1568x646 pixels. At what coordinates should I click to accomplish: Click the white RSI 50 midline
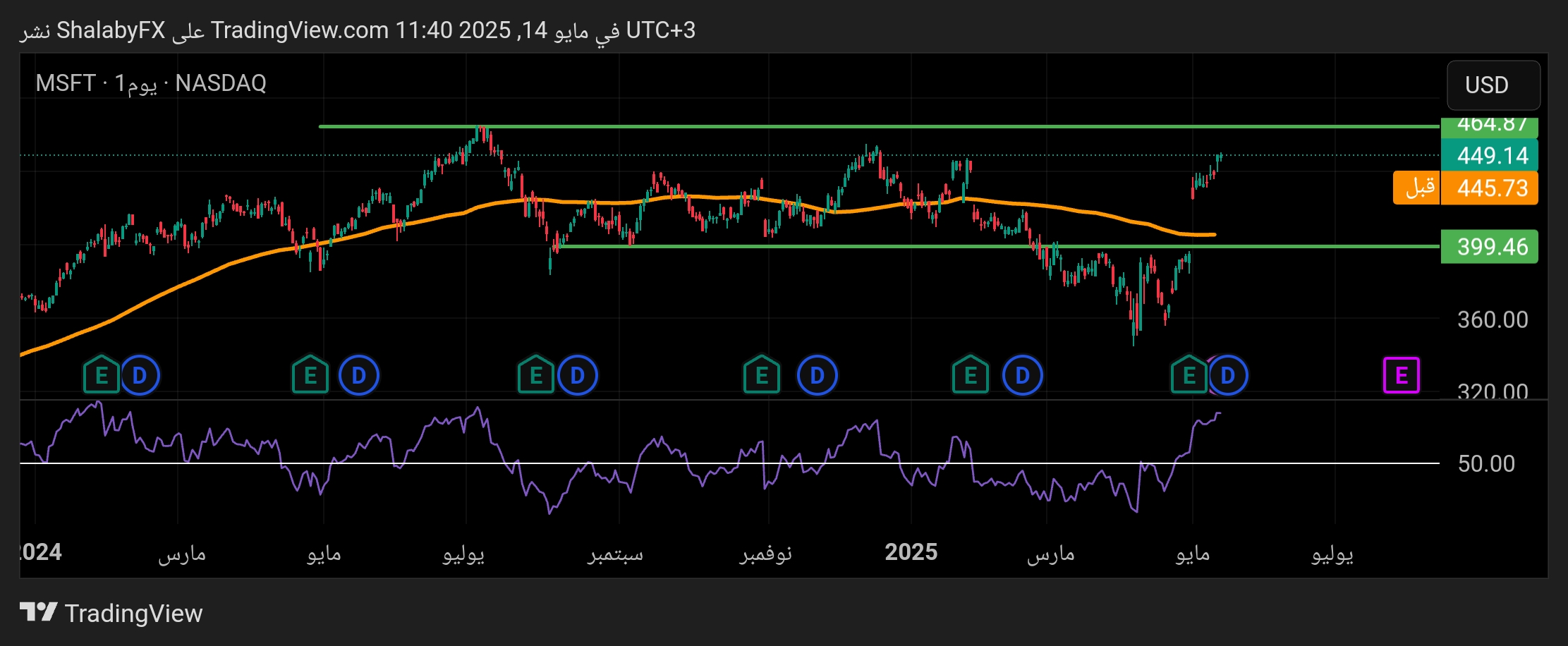[729, 463]
